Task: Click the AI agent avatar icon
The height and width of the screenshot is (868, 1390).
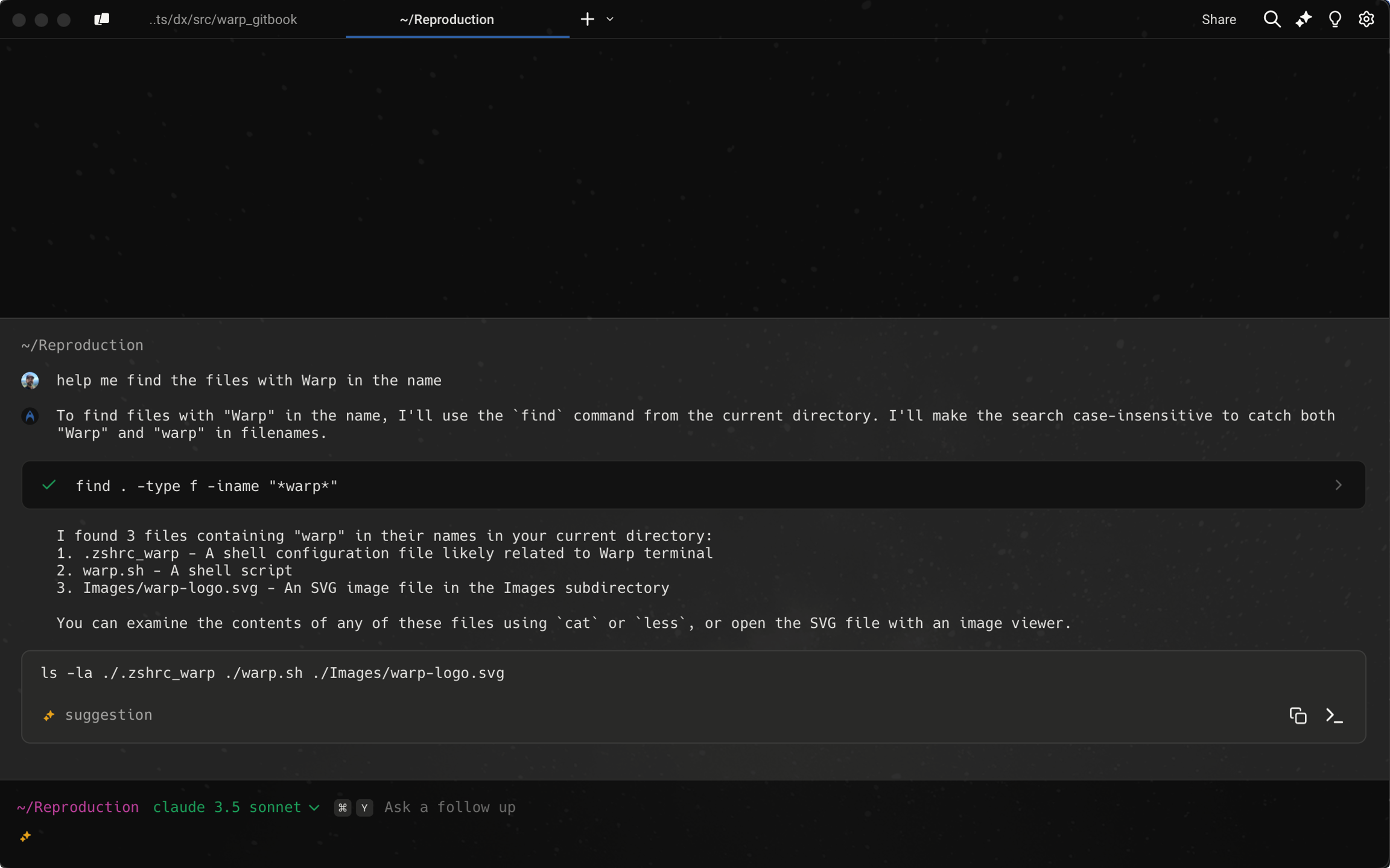Action: coord(30,416)
